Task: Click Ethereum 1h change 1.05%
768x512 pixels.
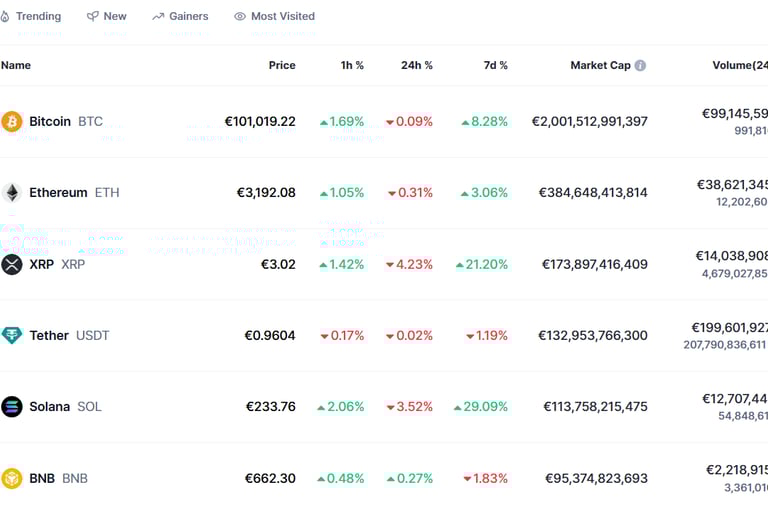Action: click(342, 193)
